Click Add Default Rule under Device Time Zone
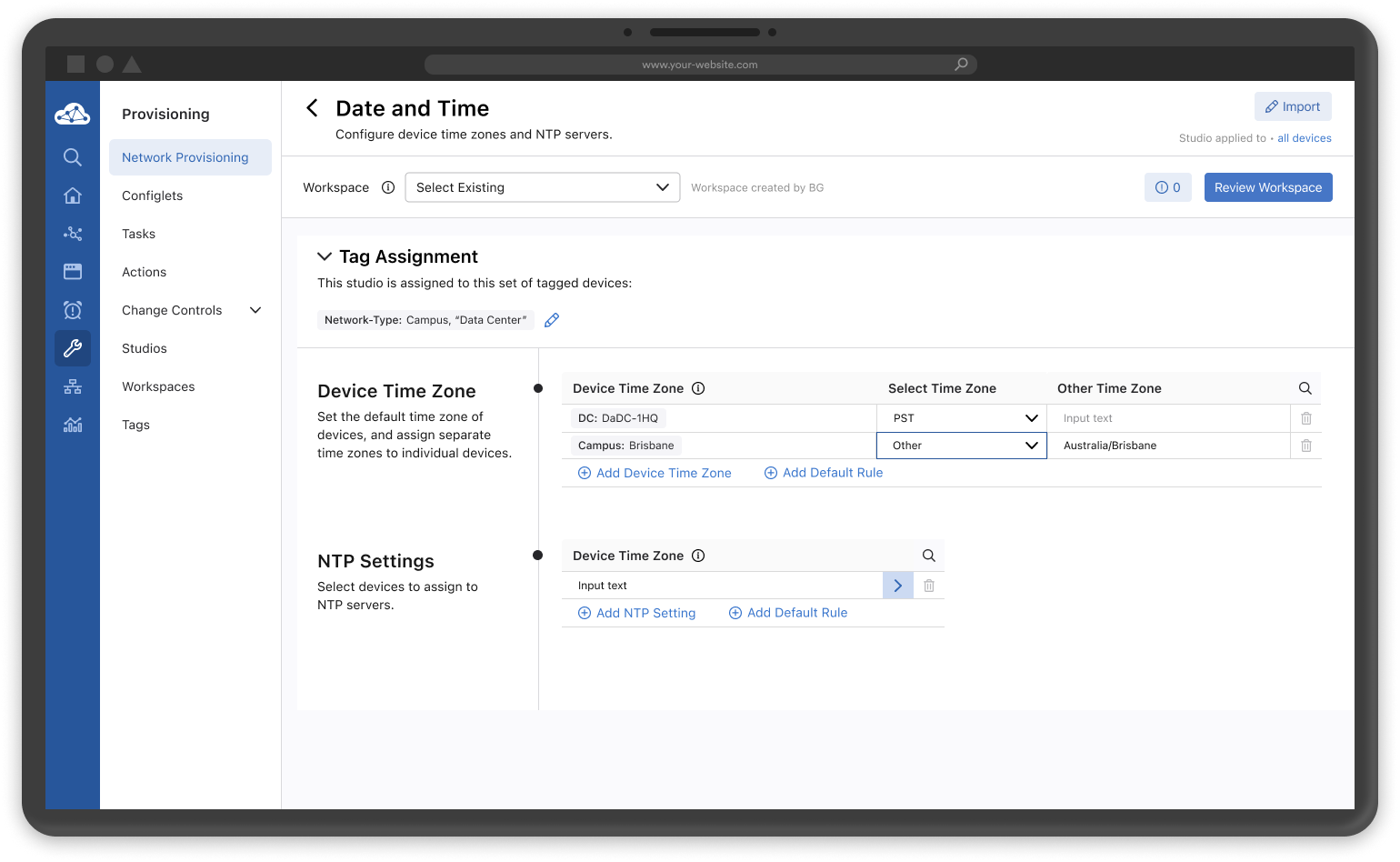The height and width of the screenshot is (862, 1400). click(824, 473)
